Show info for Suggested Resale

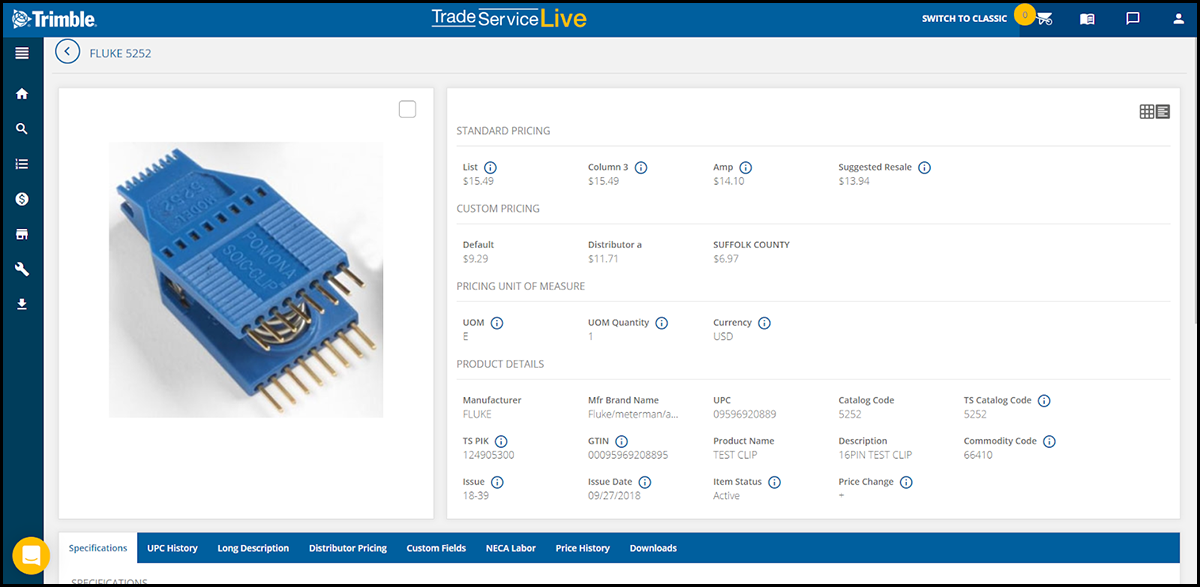click(x=925, y=168)
